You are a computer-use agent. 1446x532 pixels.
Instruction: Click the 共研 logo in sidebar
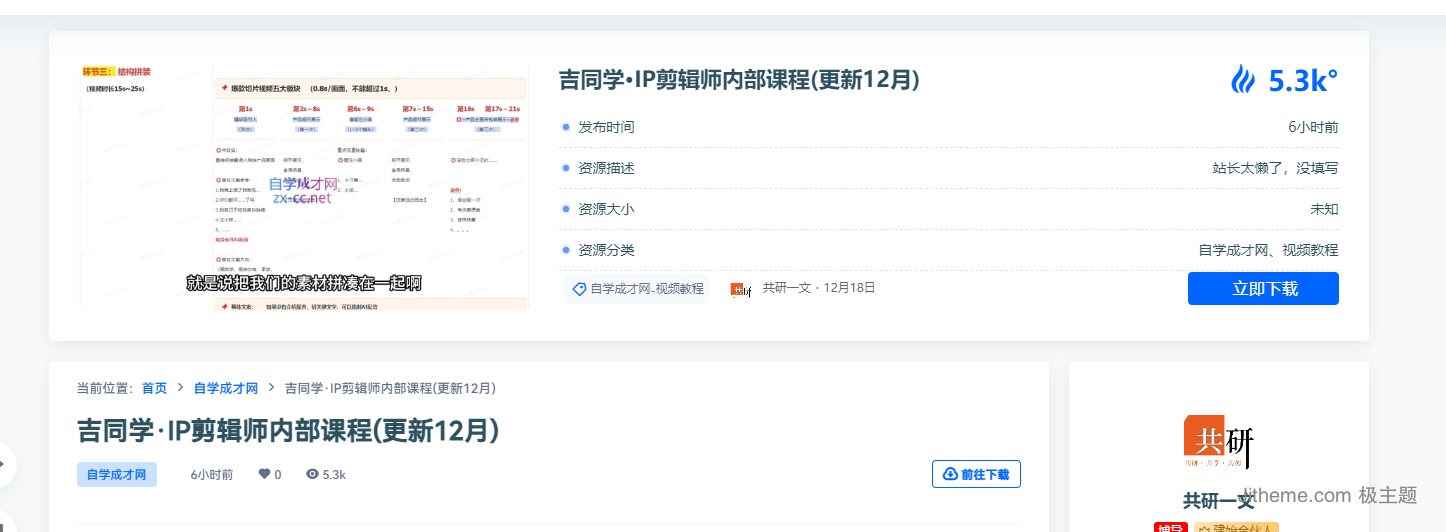[1218, 441]
